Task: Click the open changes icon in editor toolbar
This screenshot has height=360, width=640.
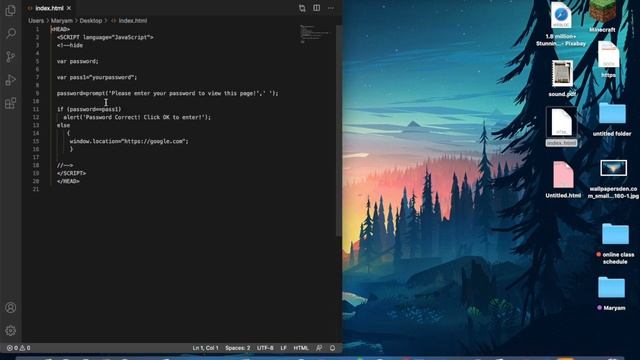Action: point(302,8)
